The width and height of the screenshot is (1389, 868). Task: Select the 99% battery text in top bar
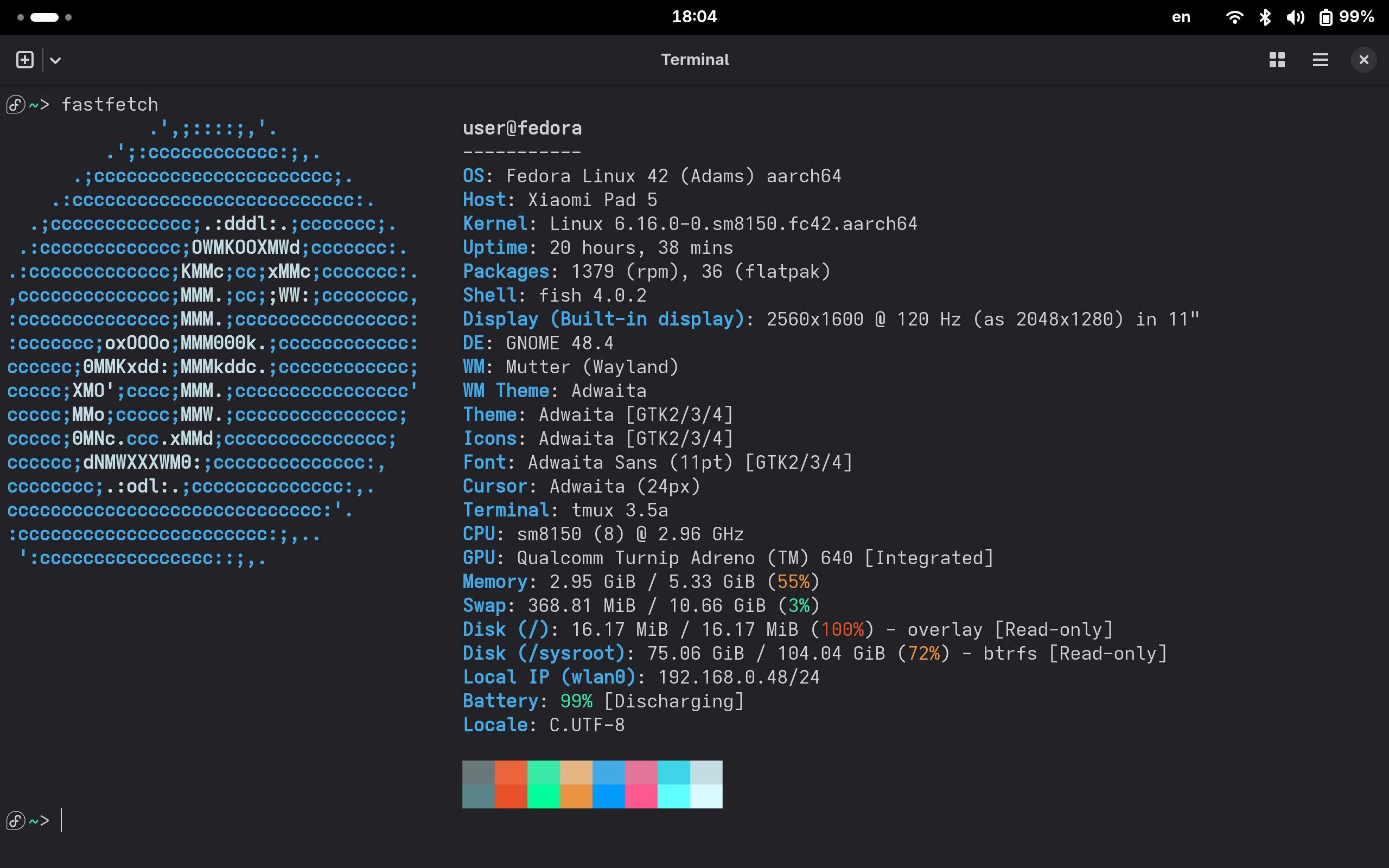[x=1356, y=17]
